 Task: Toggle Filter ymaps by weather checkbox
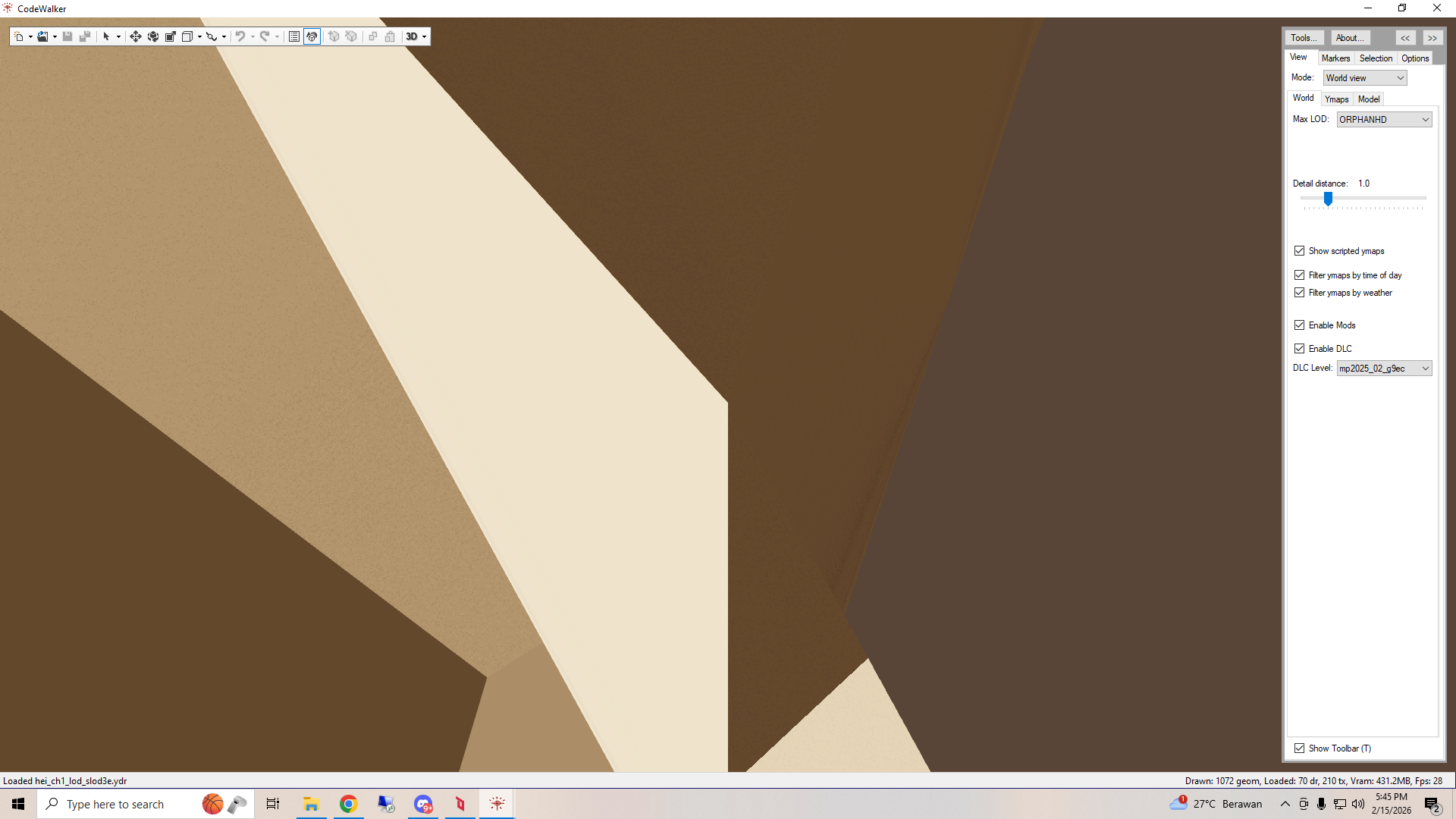point(1300,293)
